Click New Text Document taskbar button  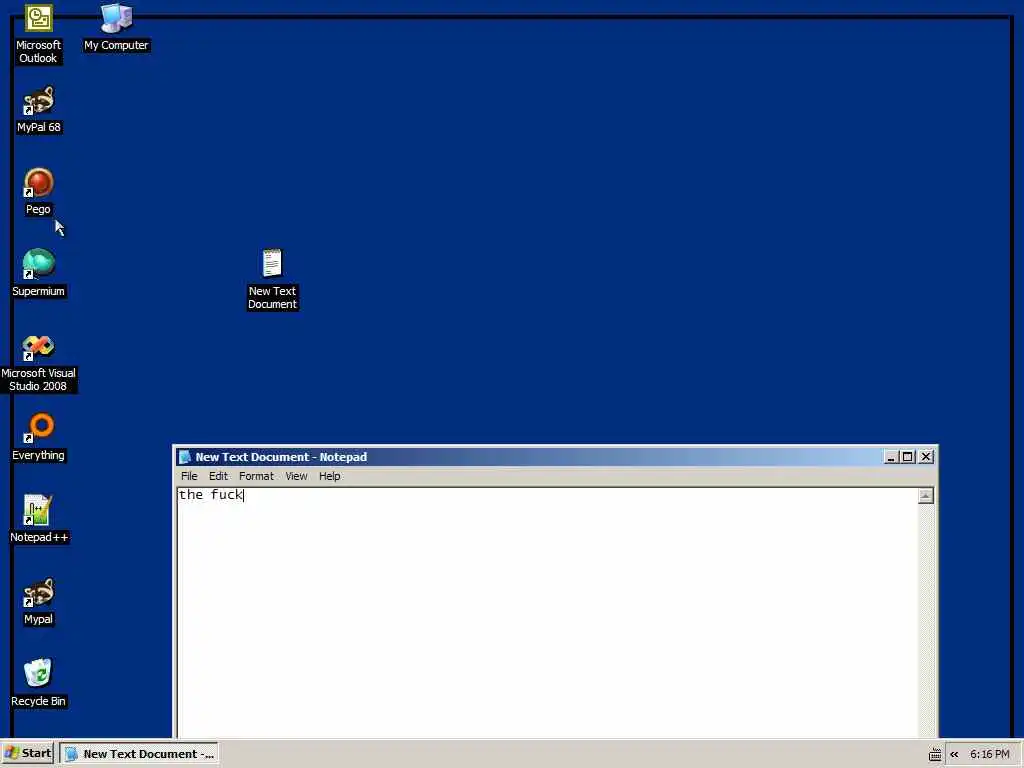pos(139,754)
